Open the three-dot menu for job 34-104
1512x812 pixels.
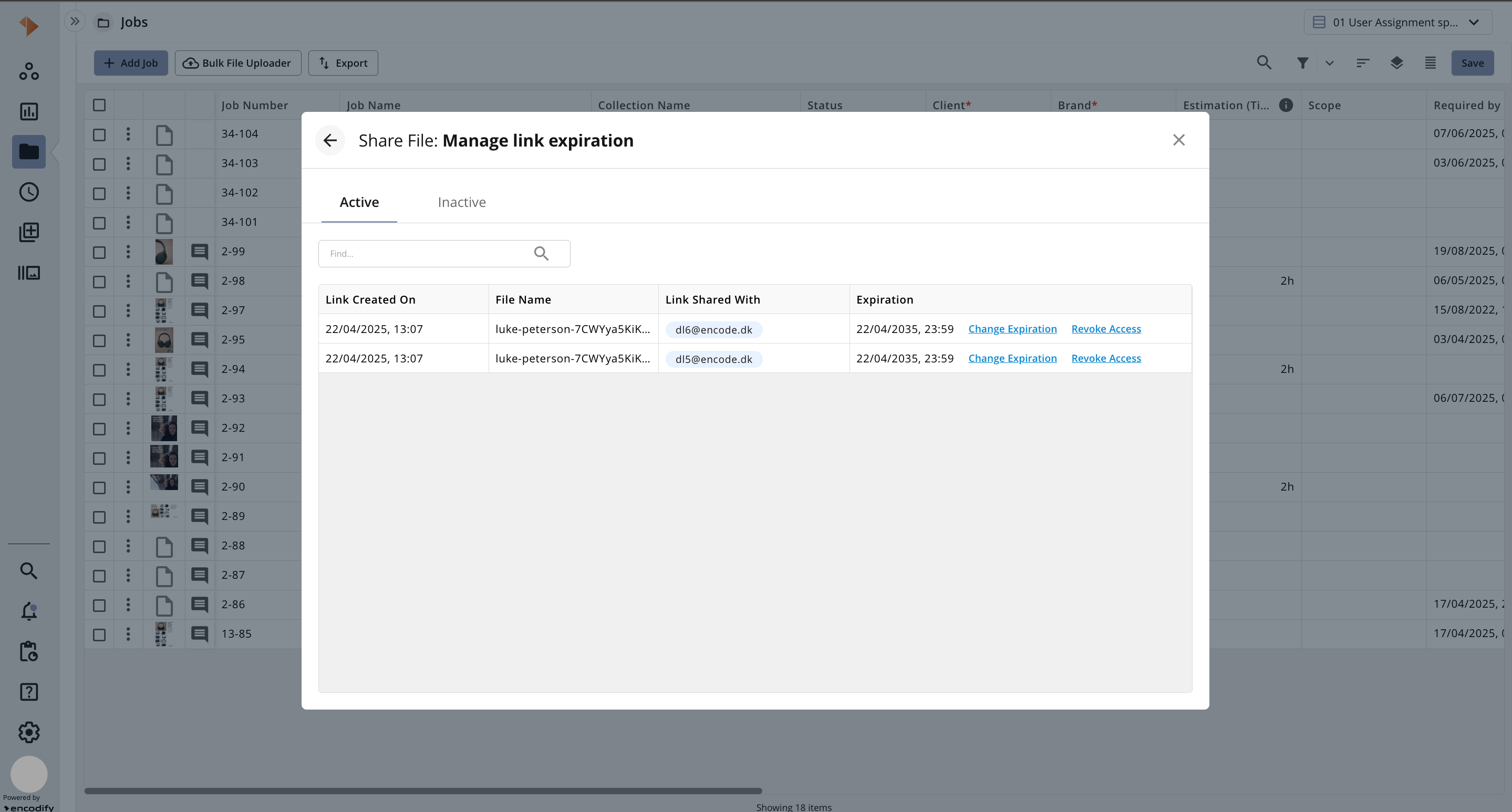coord(128,134)
